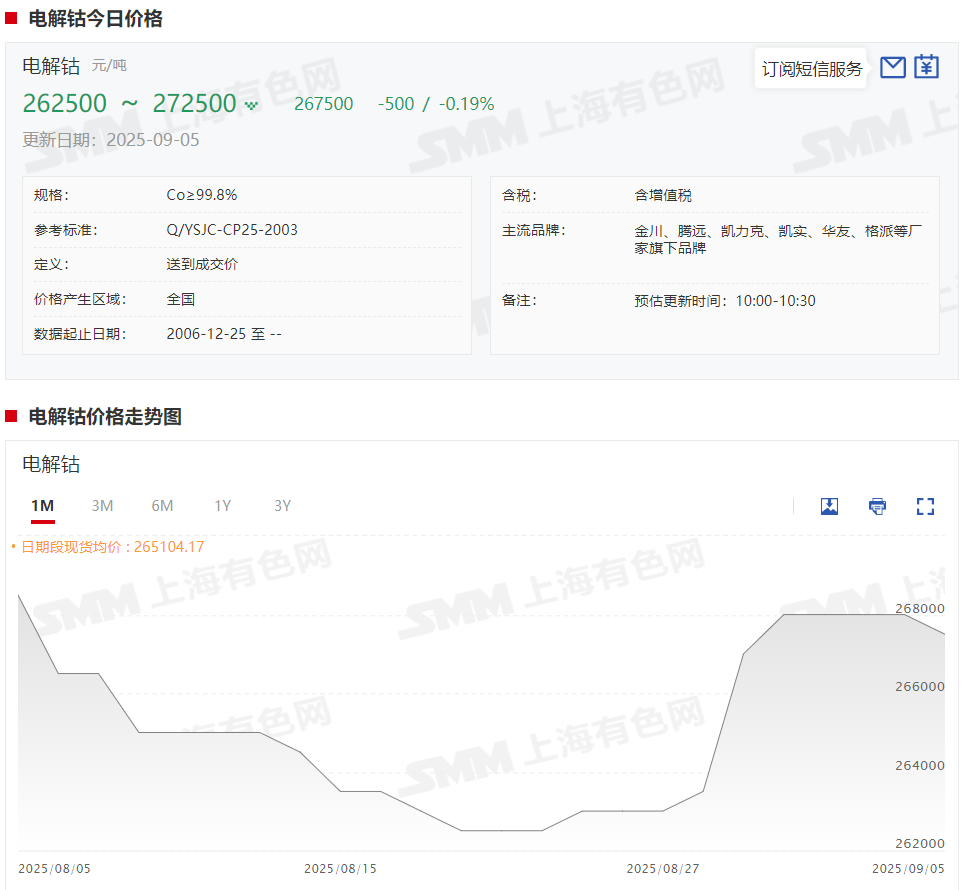Image resolution: width=966 pixels, height=890 pixels.
Task: Click the printer icon above the chart
Action: pyautogui.click(x=877, y=506)
